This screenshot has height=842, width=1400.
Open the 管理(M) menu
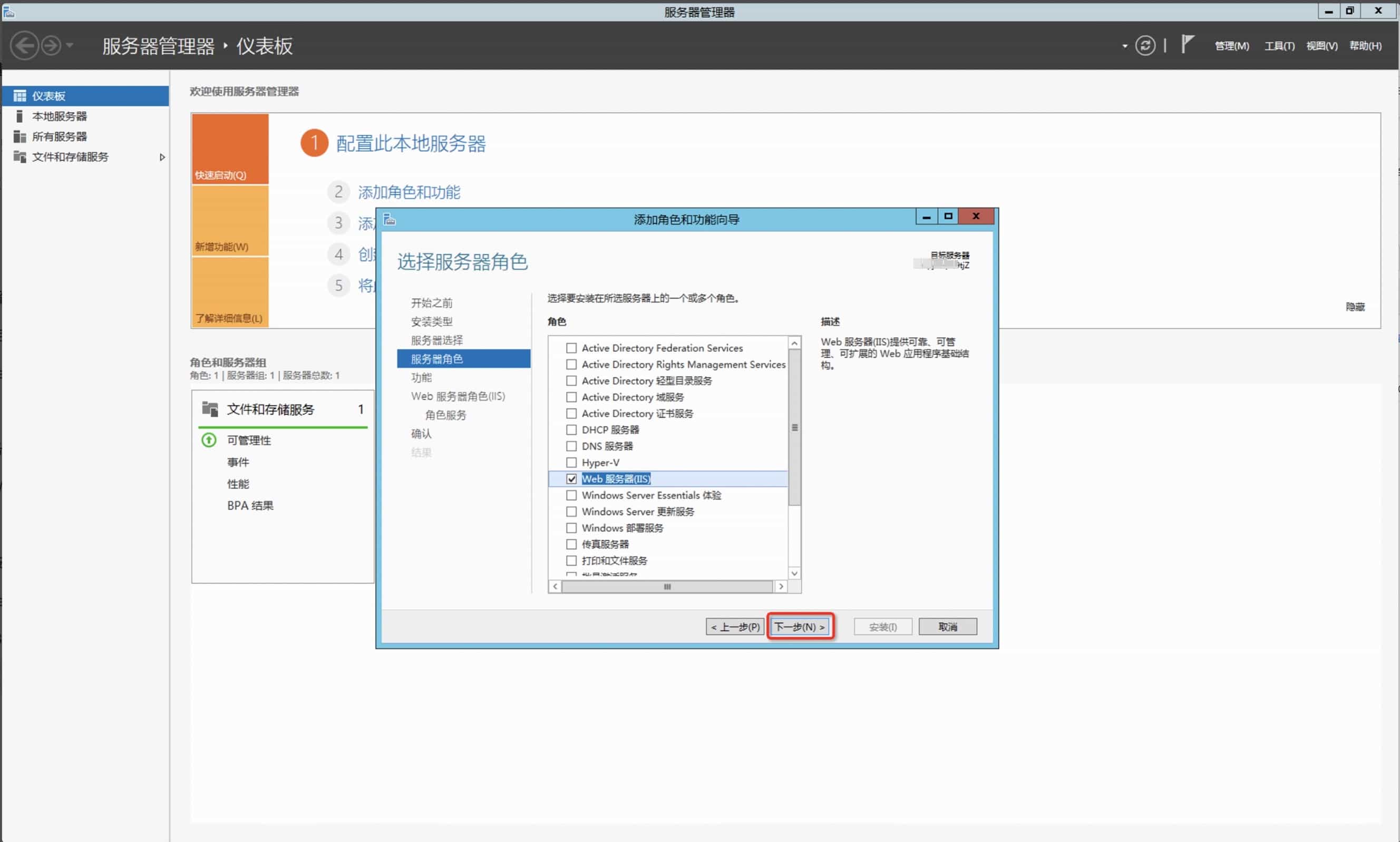pyautogui.click(x=1231, y=46)
